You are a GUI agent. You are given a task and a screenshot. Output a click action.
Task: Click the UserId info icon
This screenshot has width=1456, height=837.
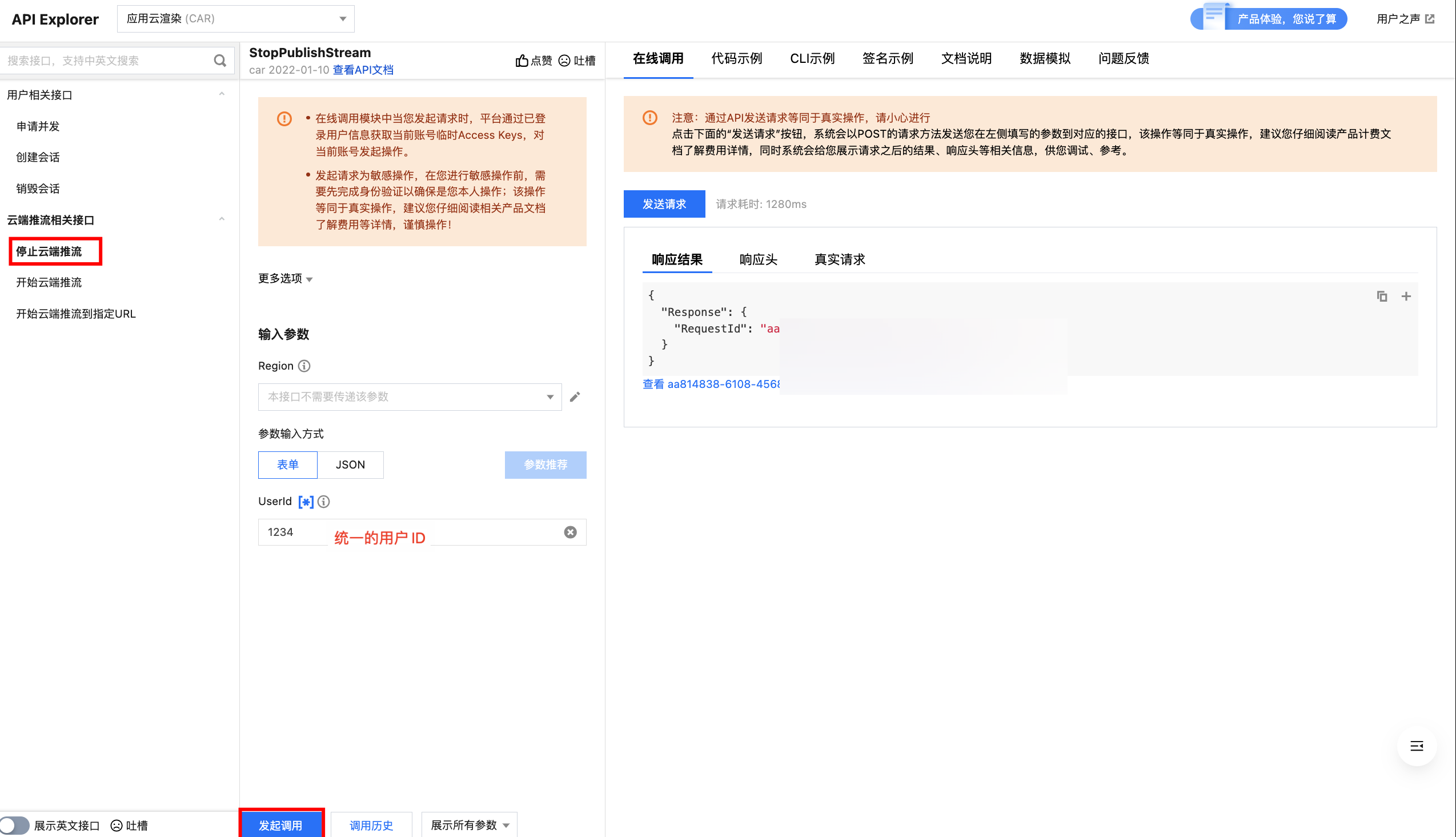(324, 502)
